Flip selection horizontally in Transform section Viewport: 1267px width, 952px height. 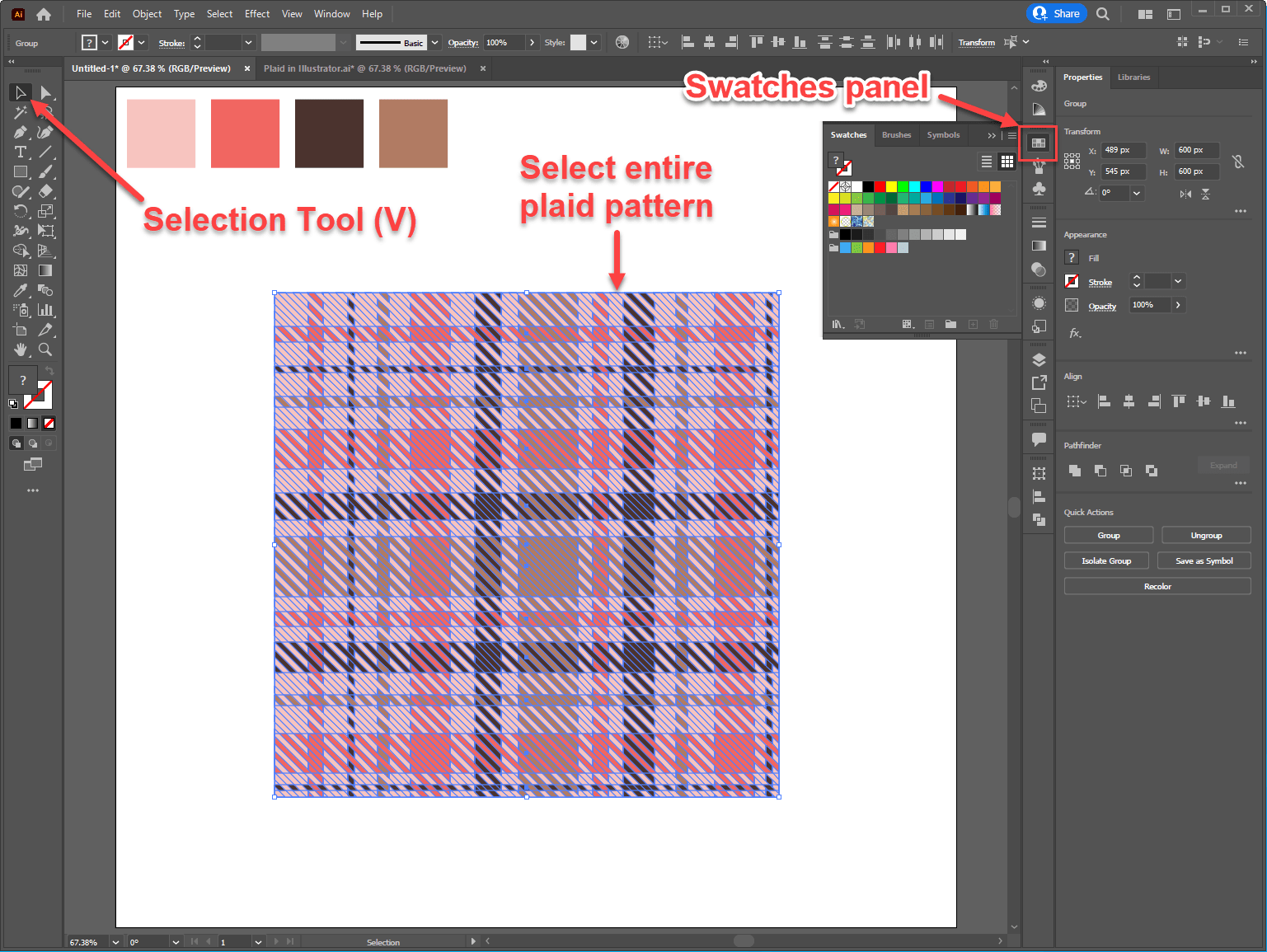tap(1185, 194)
